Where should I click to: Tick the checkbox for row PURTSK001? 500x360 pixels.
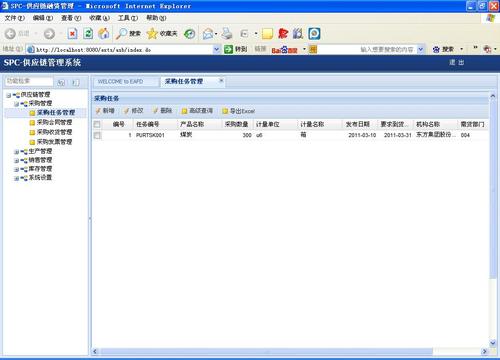coord(97,135)
